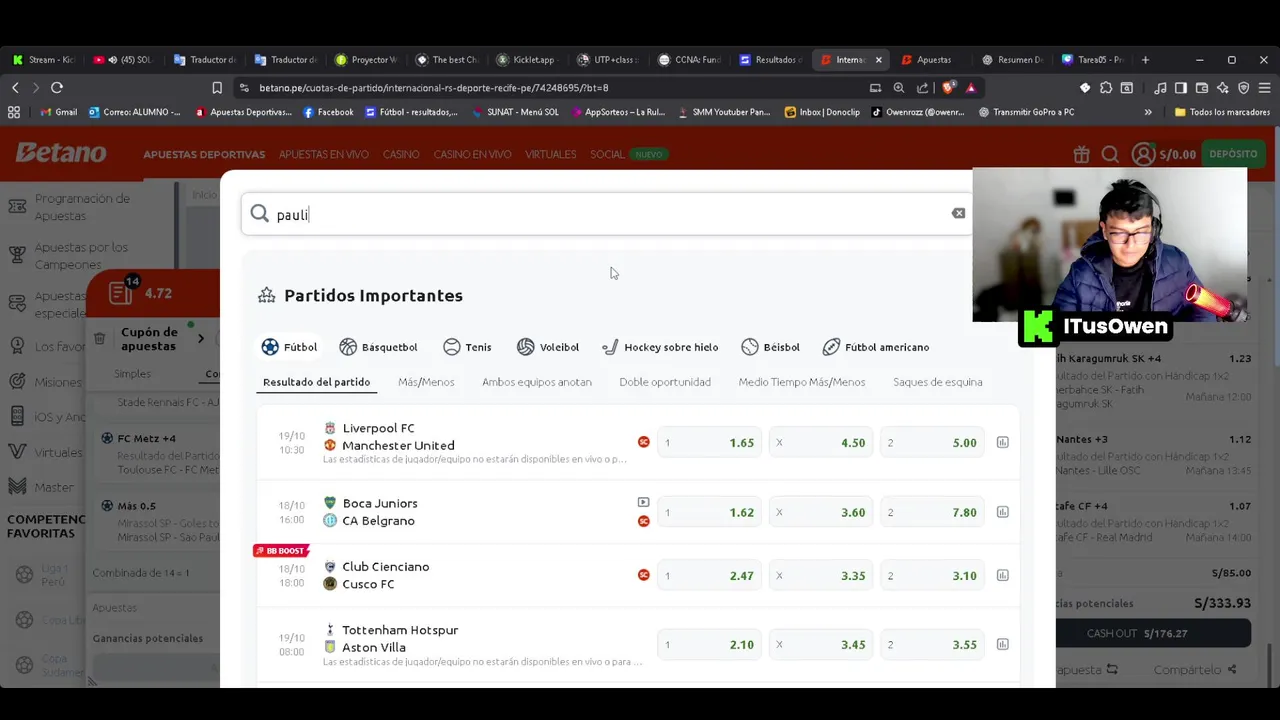Open Apuestas en Vivo menu
Viewport: 1280px width, 720px height.
(x=324, y=154)
